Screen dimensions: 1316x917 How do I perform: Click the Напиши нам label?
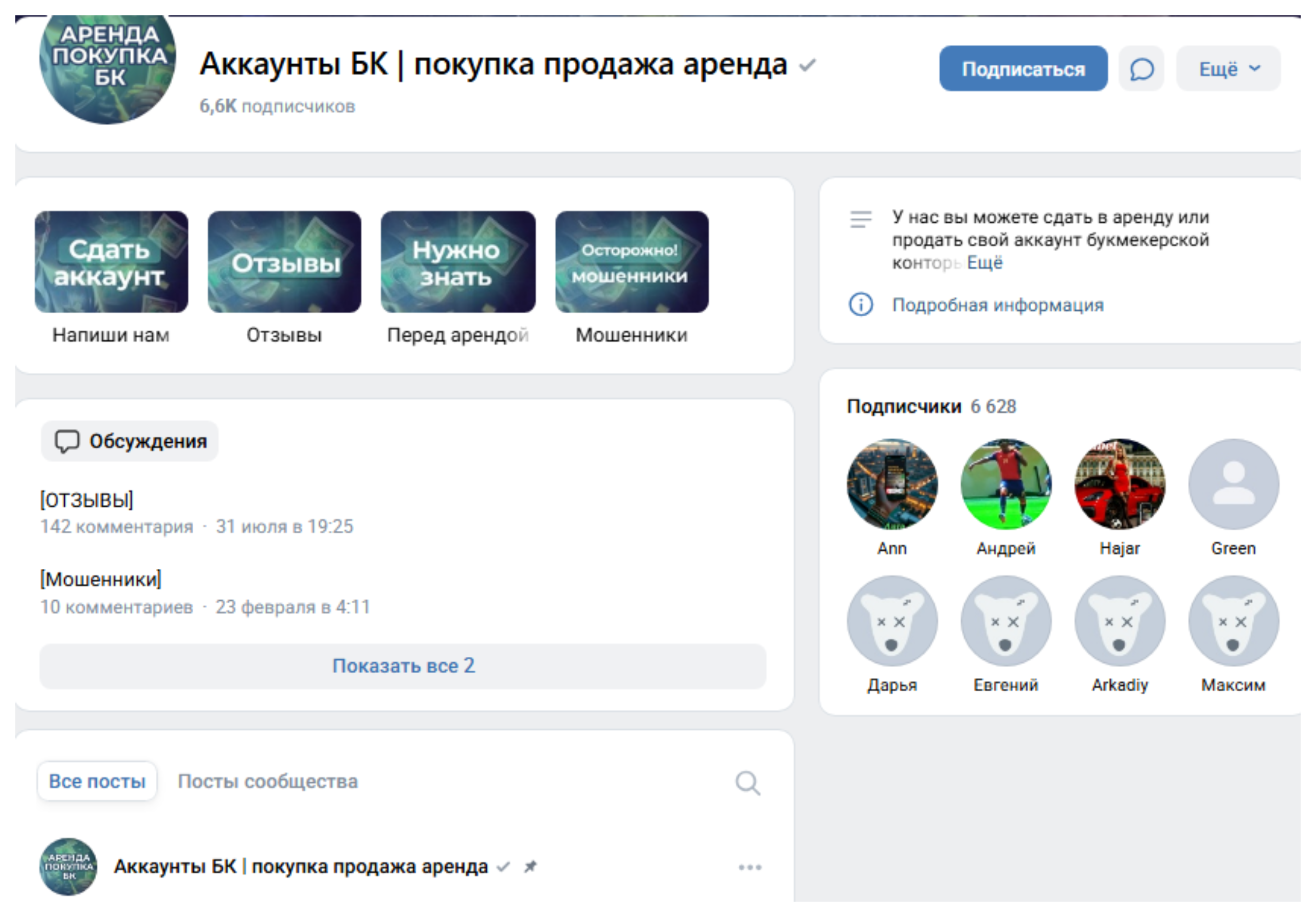tap(111, 335)
